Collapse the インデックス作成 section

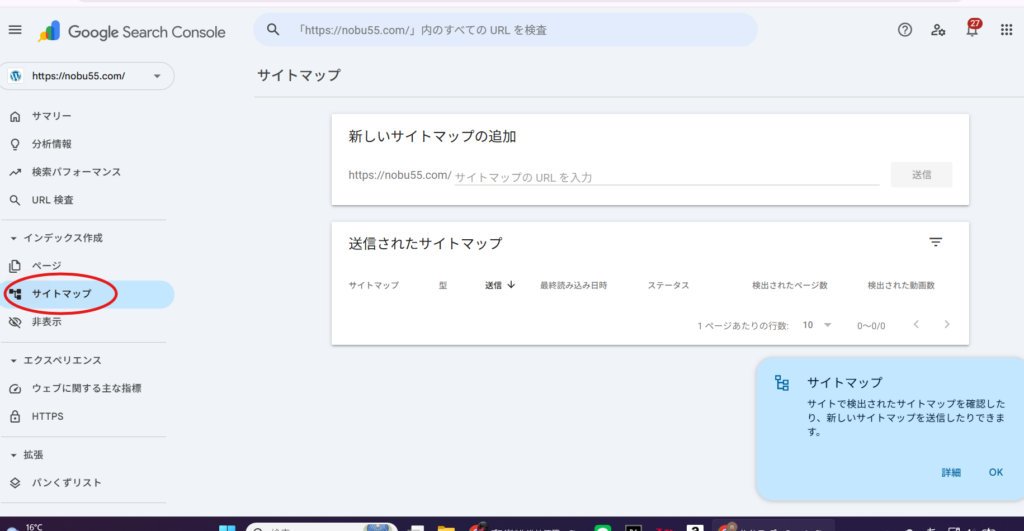coord(14,238)
